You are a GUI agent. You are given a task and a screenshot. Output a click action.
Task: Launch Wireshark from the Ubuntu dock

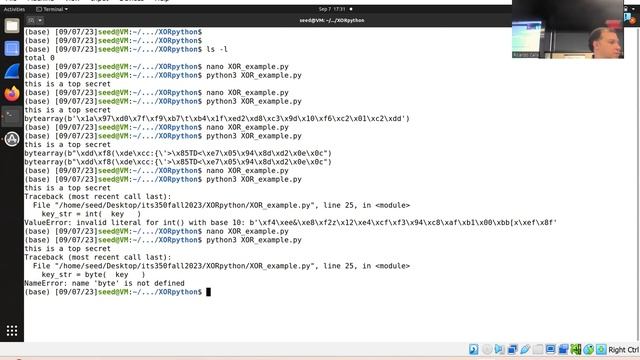pyautogui.click(x=12, y=71)
